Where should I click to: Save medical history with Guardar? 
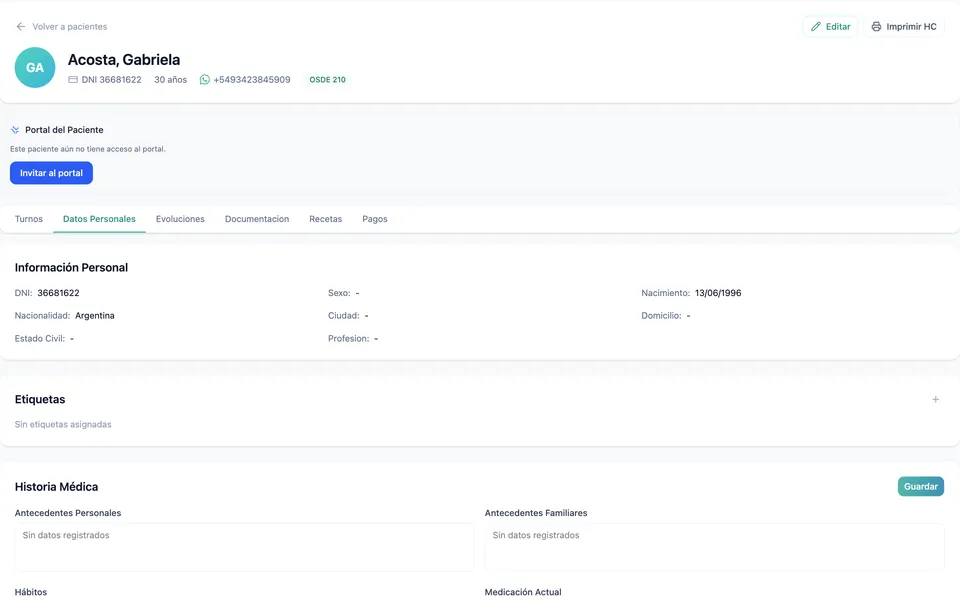[x=921, y=486]
